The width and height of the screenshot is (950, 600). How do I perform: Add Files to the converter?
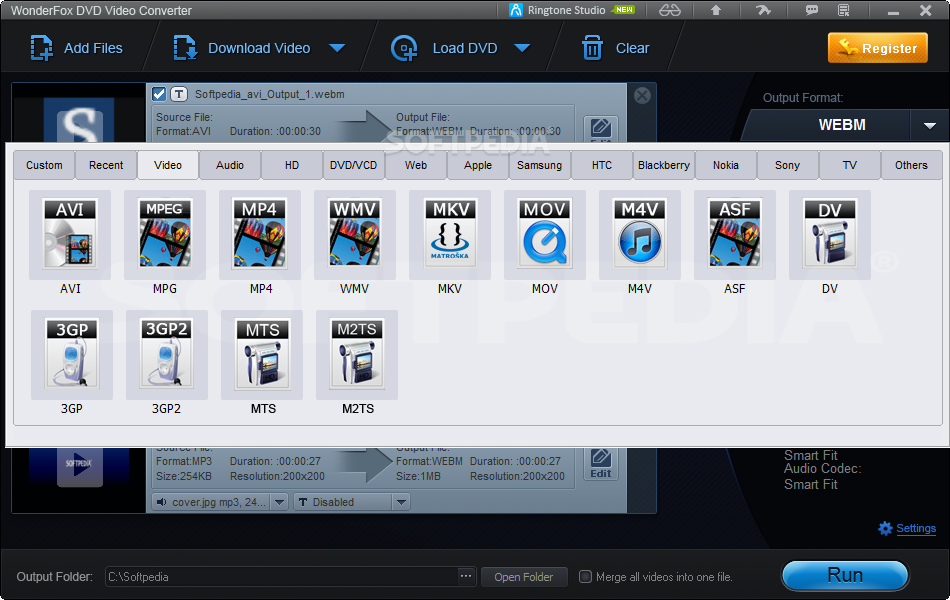pyautogui.click(x=76, y=48)
